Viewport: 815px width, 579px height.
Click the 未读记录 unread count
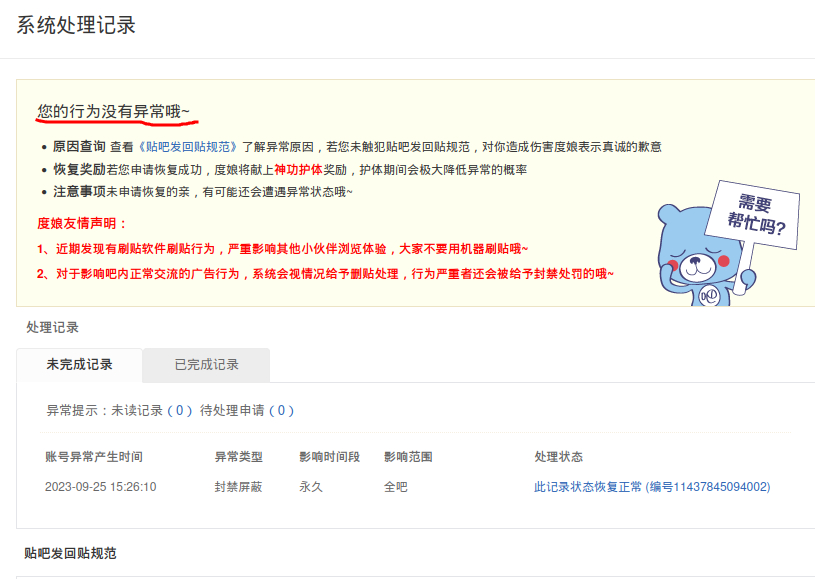point(179,411)
